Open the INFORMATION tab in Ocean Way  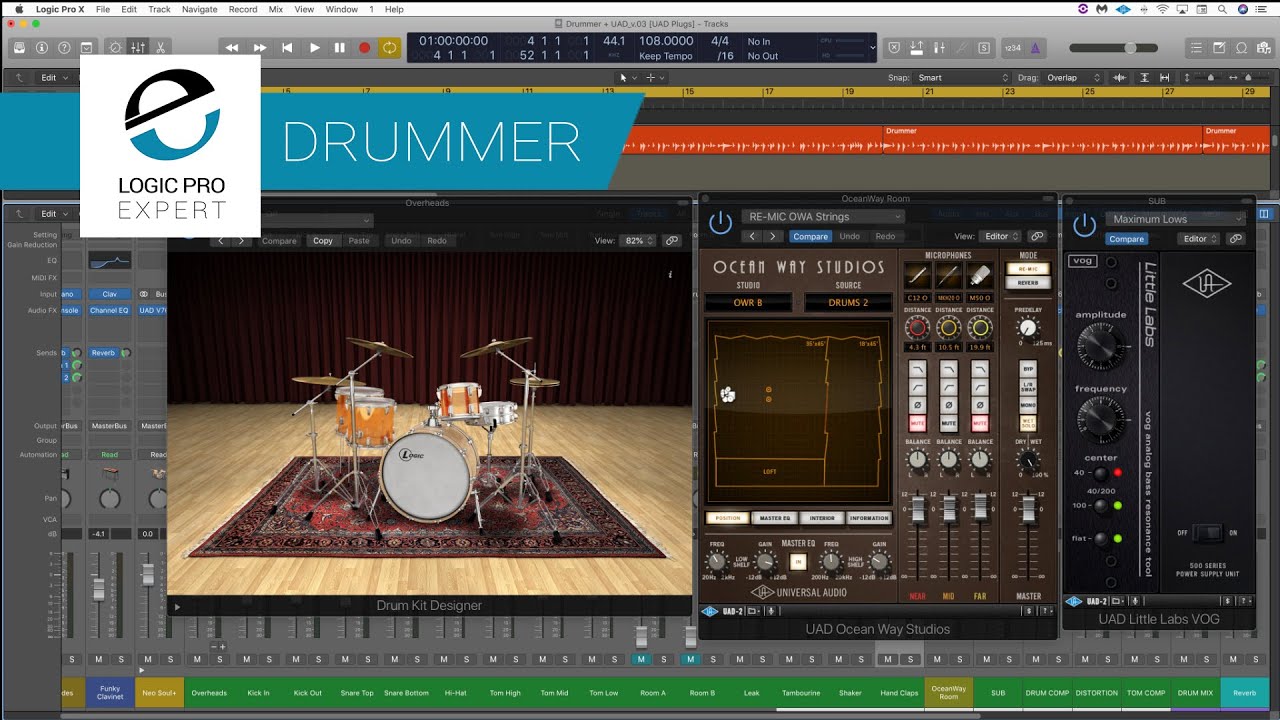point(869,518)
